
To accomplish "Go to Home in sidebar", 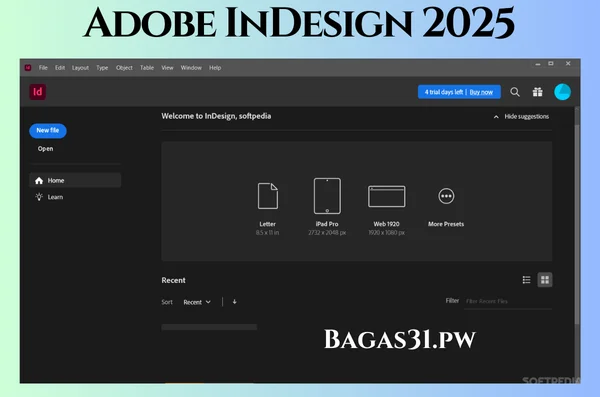I will (x=75, y=180).
